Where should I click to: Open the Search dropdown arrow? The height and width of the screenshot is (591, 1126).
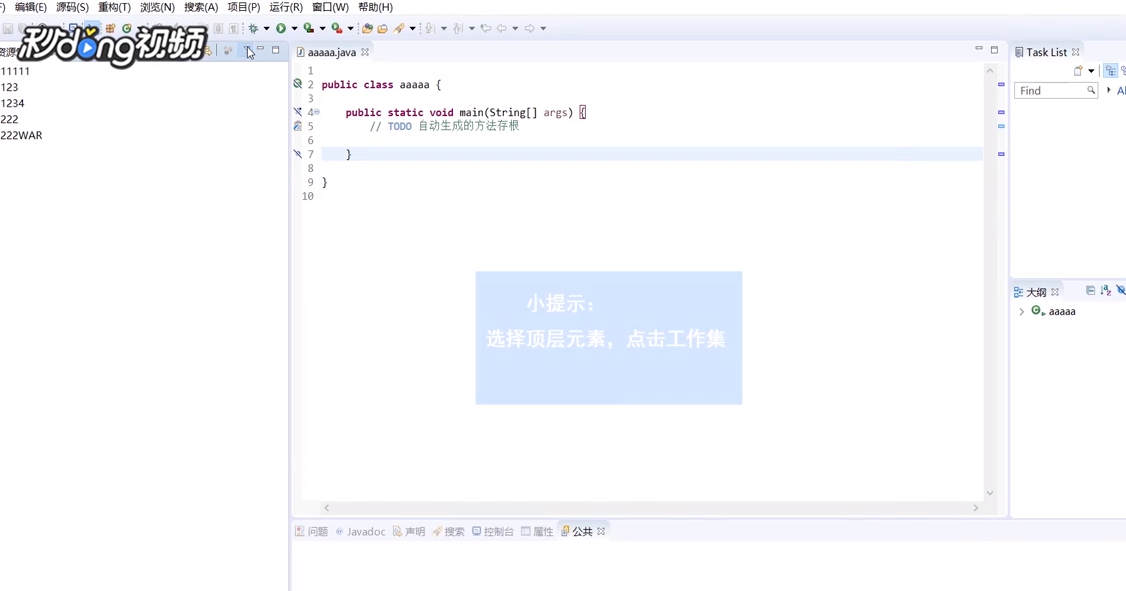coord(413,29)
